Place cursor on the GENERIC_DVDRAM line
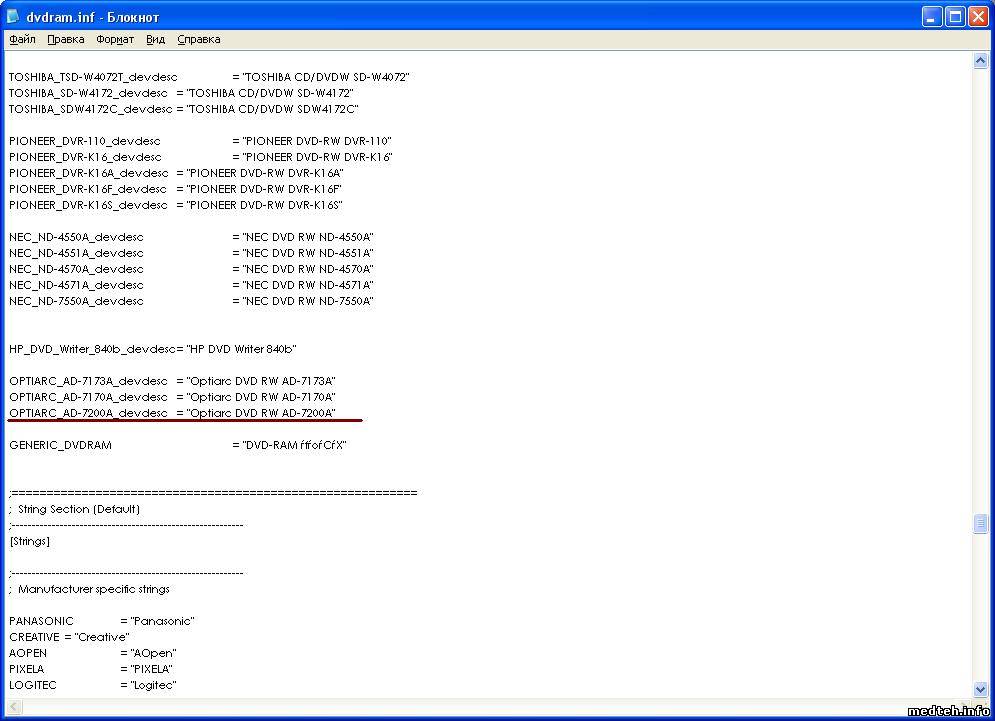995x721 pixels. [x=60, y=445]
